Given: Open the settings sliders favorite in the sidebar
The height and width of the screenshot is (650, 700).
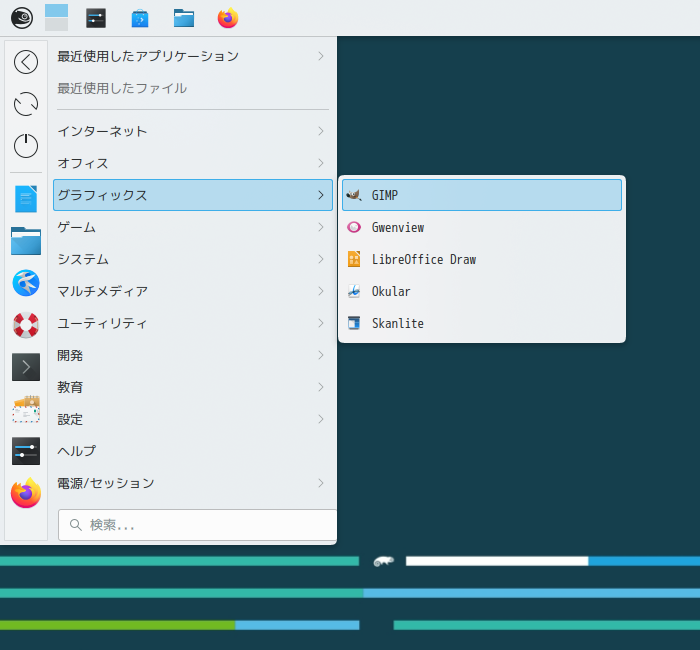Looking at the screenshot, I should click(26, 451).
